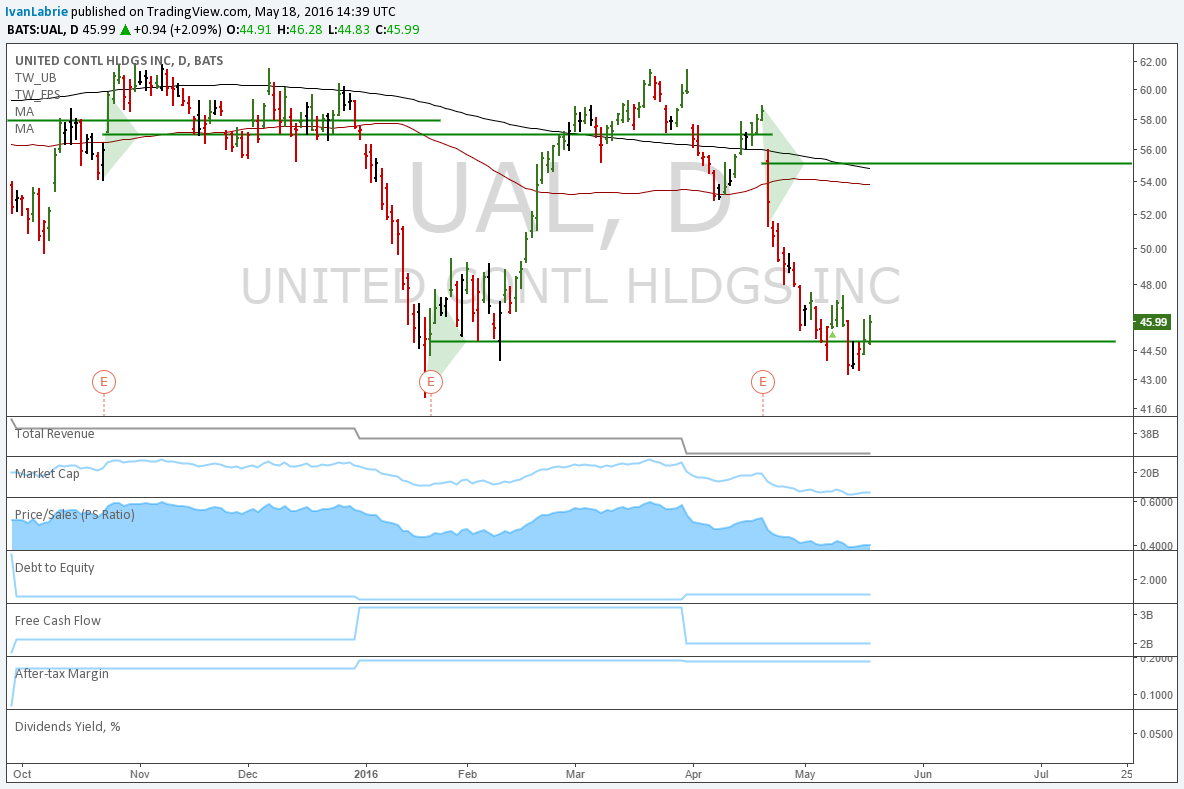Click the 0.0500 dividend yield axis label
The image size is (1184, 789).
[1155, 734]
